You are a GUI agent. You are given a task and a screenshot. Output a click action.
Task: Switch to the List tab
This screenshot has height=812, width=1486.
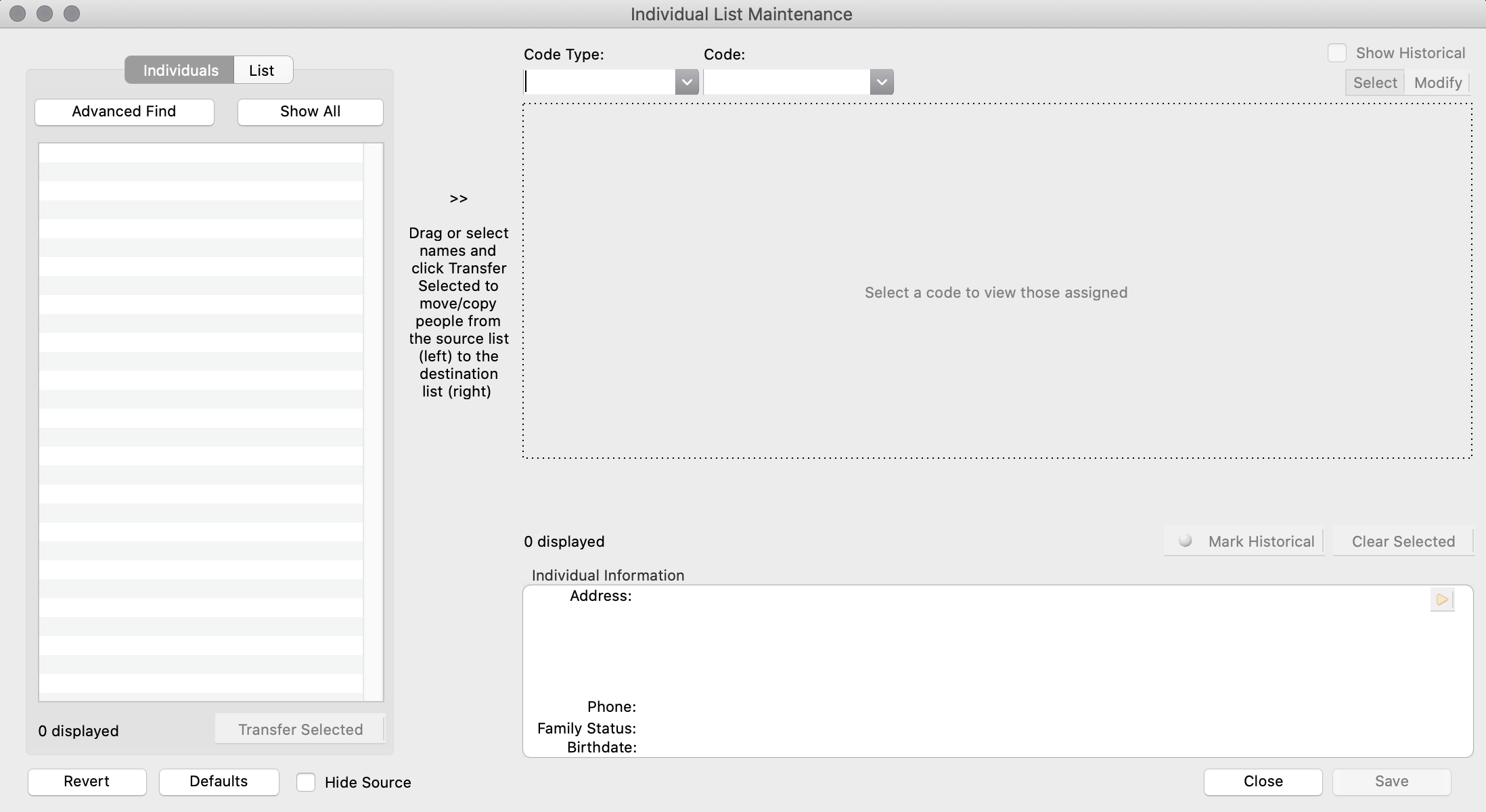[x=262, y=70]
